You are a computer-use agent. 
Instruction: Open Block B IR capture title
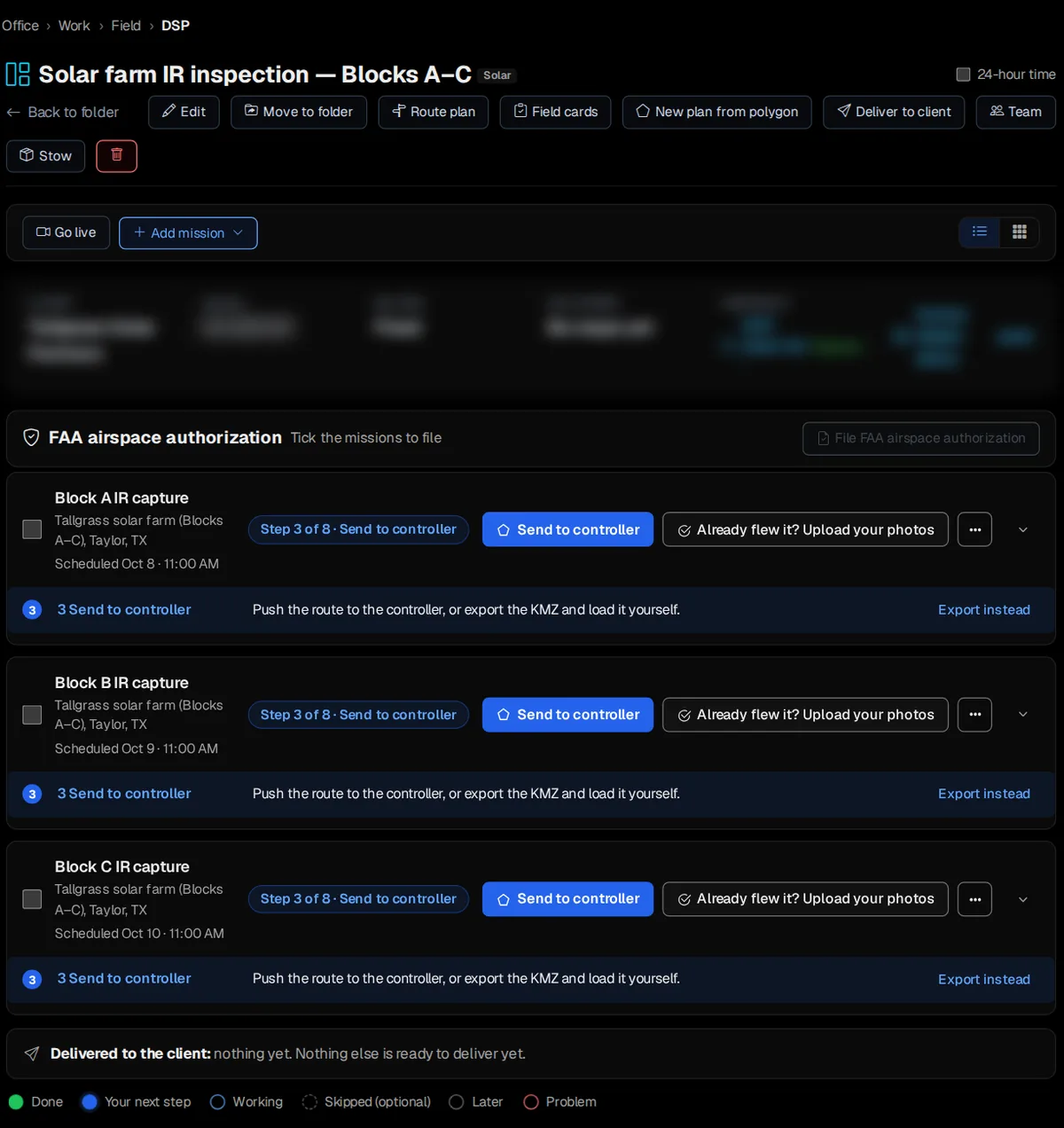tap(121, 683)
